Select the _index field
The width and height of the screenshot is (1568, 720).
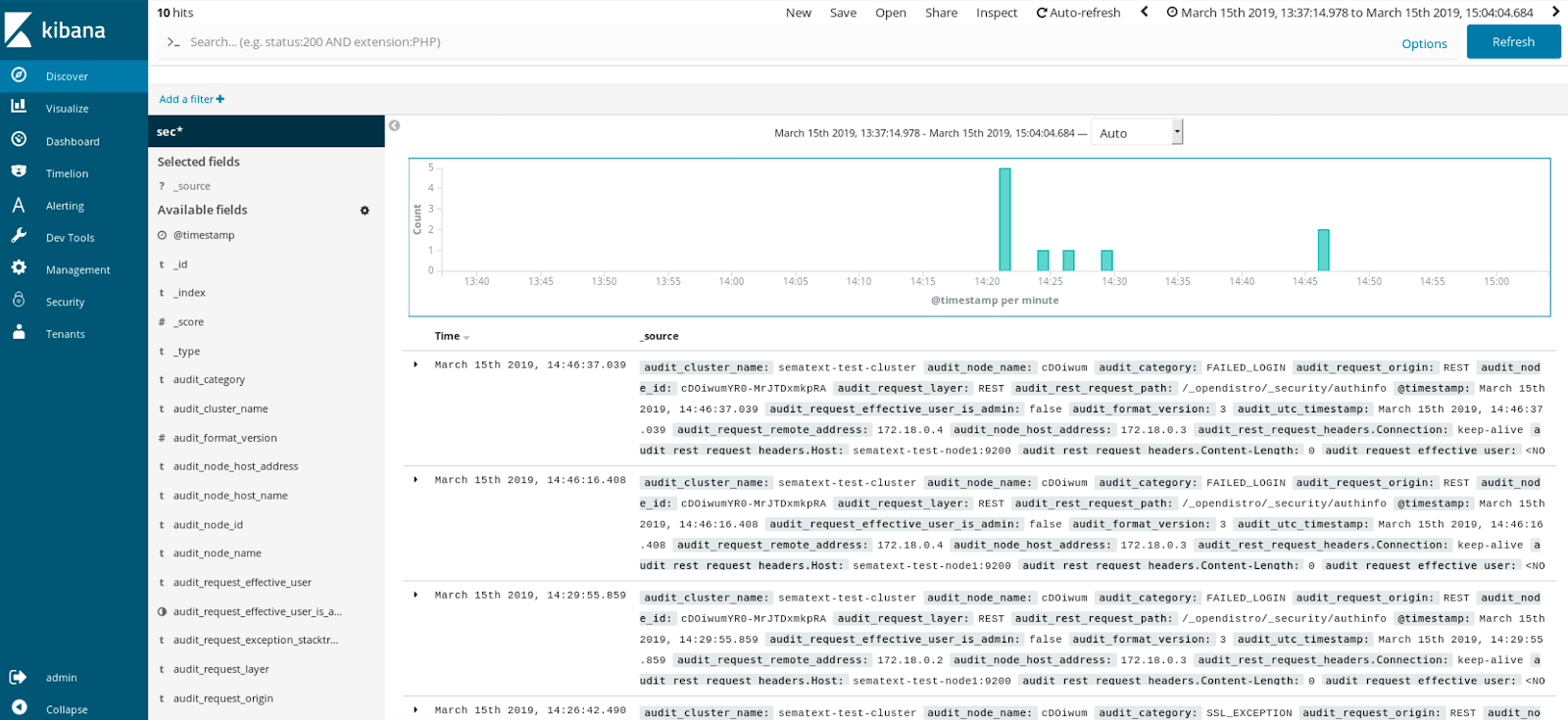point(189,293)
